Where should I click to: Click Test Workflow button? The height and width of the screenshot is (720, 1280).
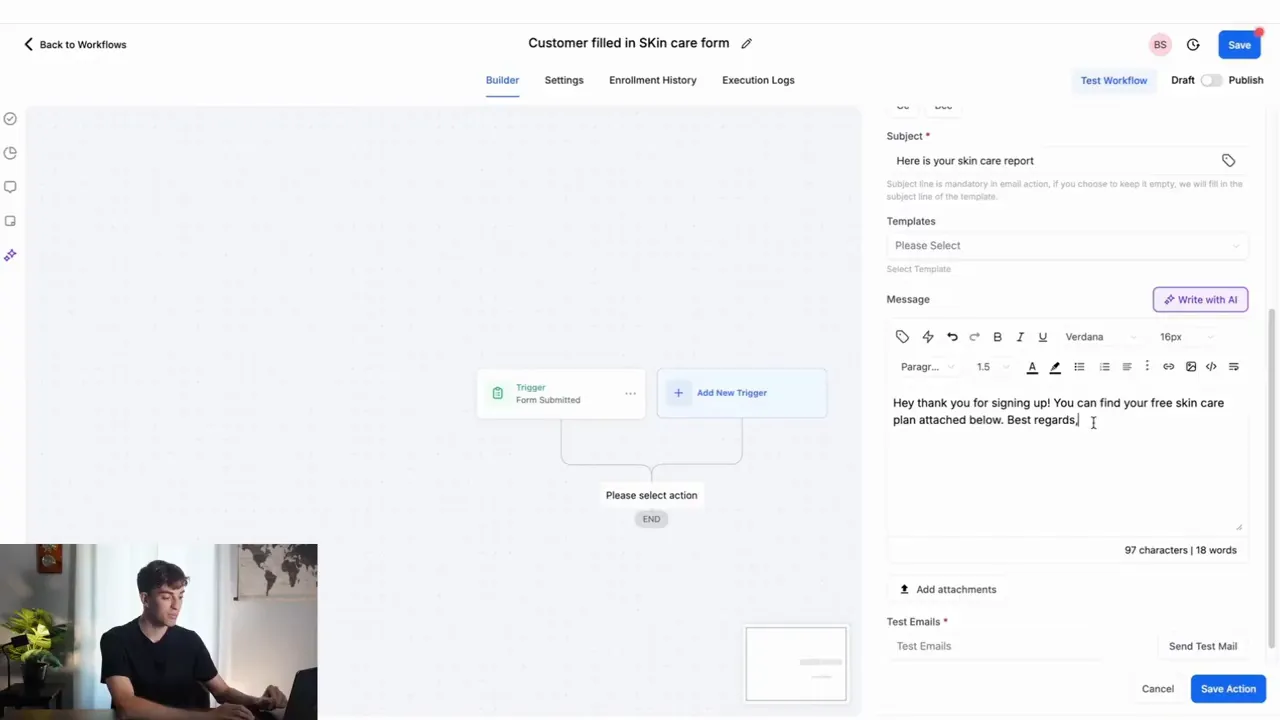pos(1113,80)
